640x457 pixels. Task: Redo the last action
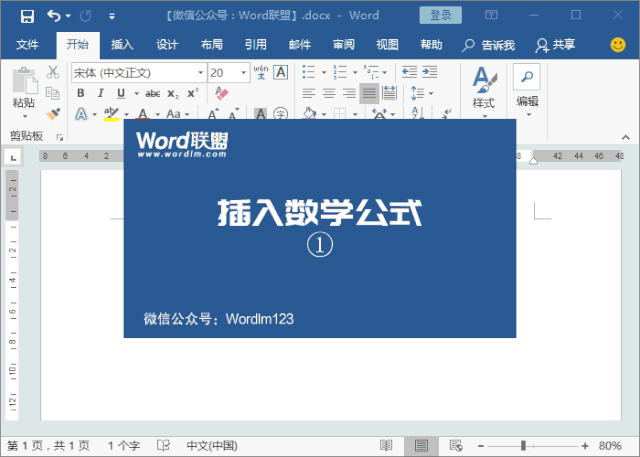(86, 16)
